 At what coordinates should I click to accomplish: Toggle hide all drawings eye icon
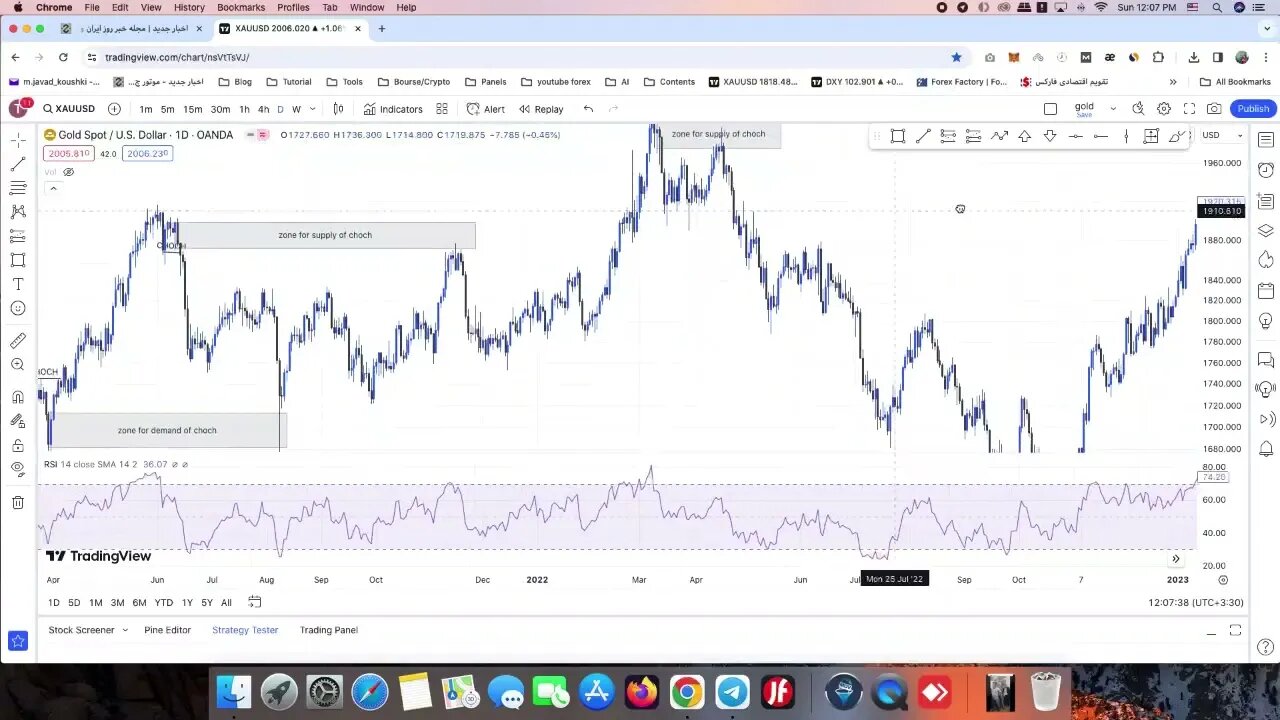(18, 469)
